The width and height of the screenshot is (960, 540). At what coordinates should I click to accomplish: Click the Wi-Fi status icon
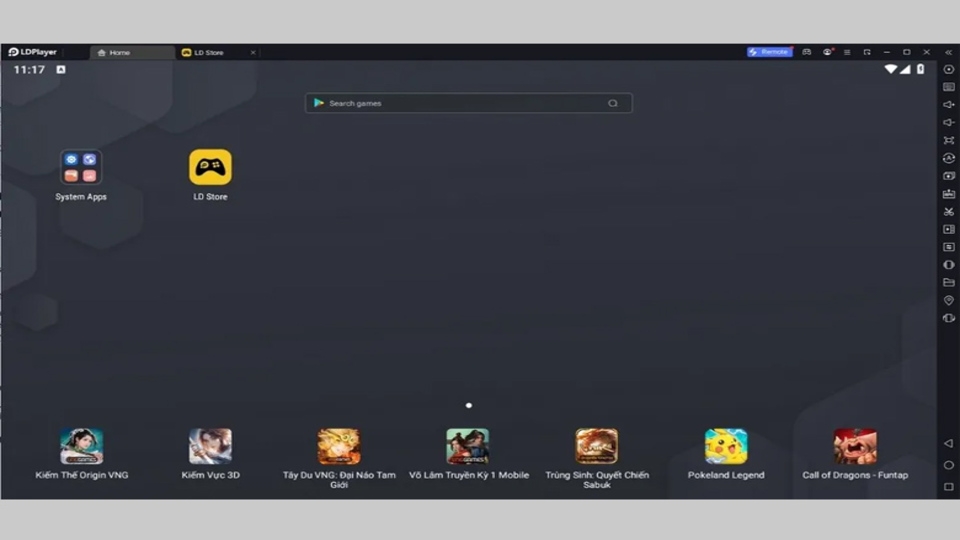pyautogui.click(x=891, y=69)
